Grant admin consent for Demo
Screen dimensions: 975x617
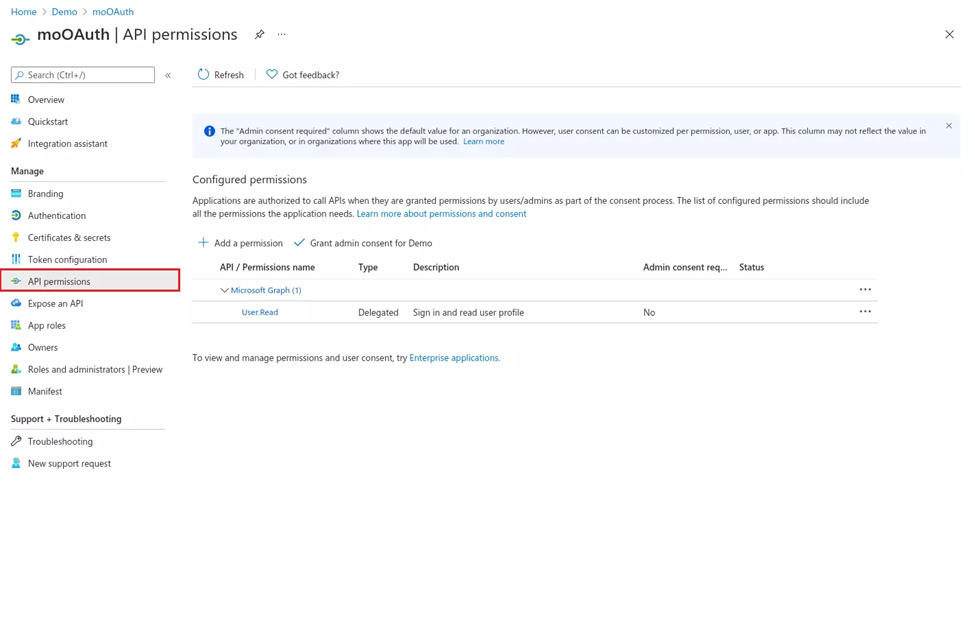363,243
